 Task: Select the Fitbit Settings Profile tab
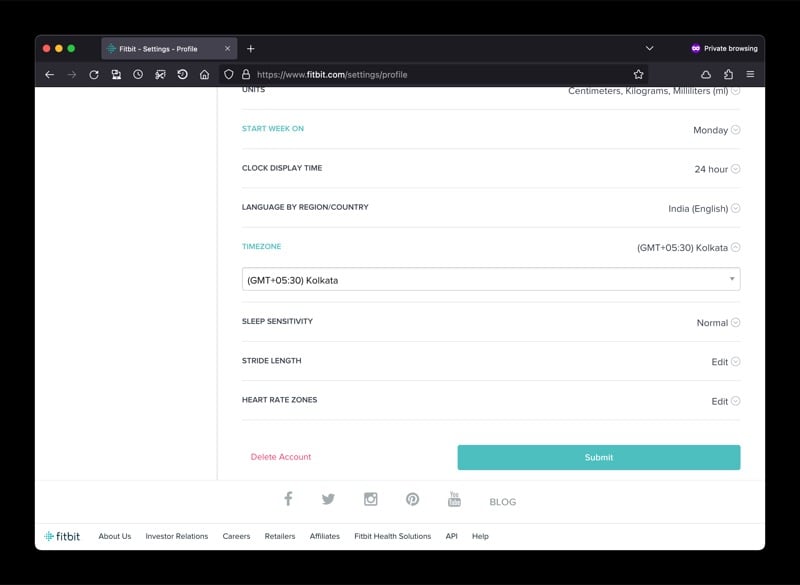169,48
